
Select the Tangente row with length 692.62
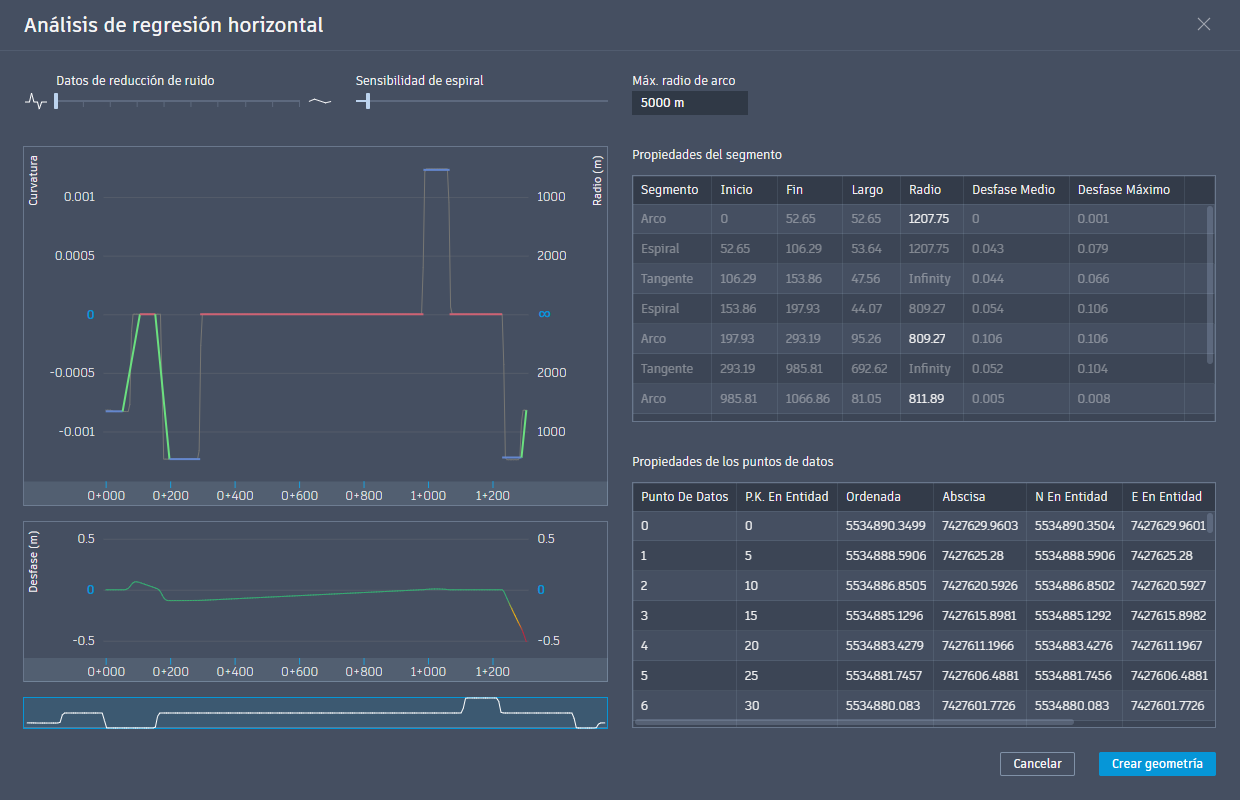pos(918,369)
